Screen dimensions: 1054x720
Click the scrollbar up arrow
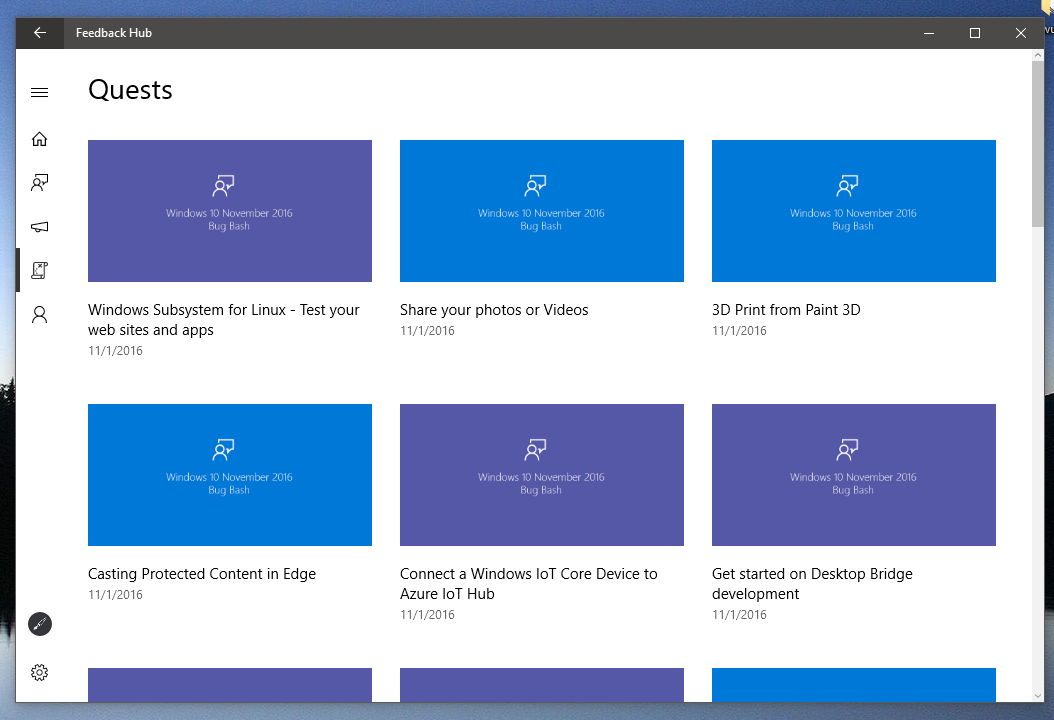tap(1038, 55)
